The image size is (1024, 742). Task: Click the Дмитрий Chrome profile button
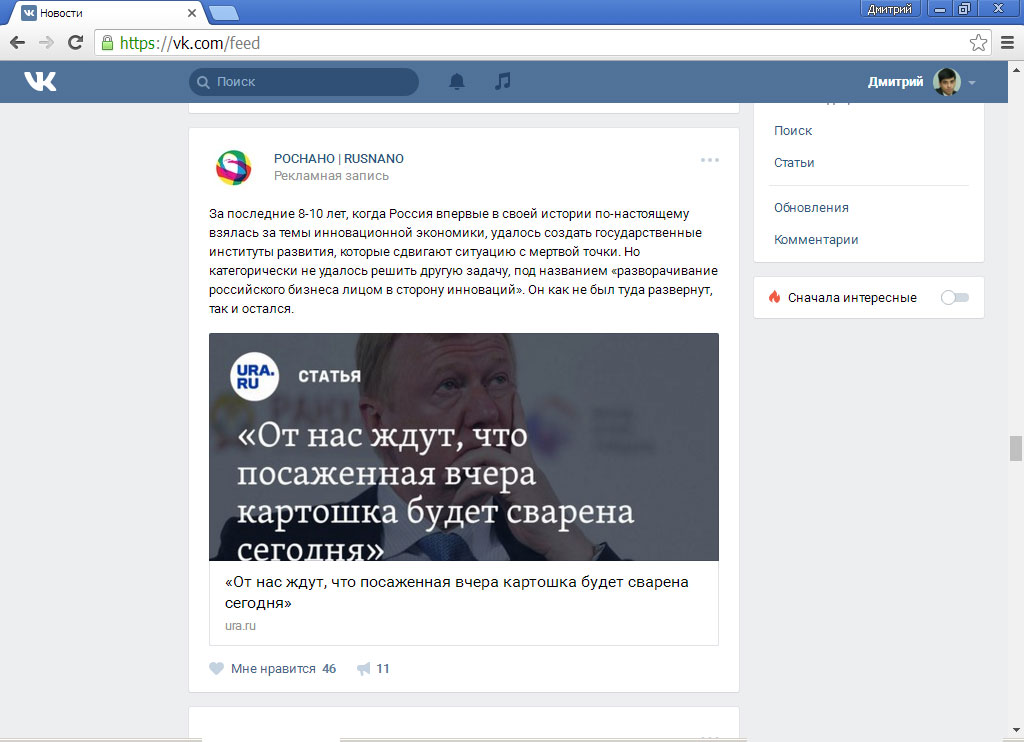[x=889, y=9]
